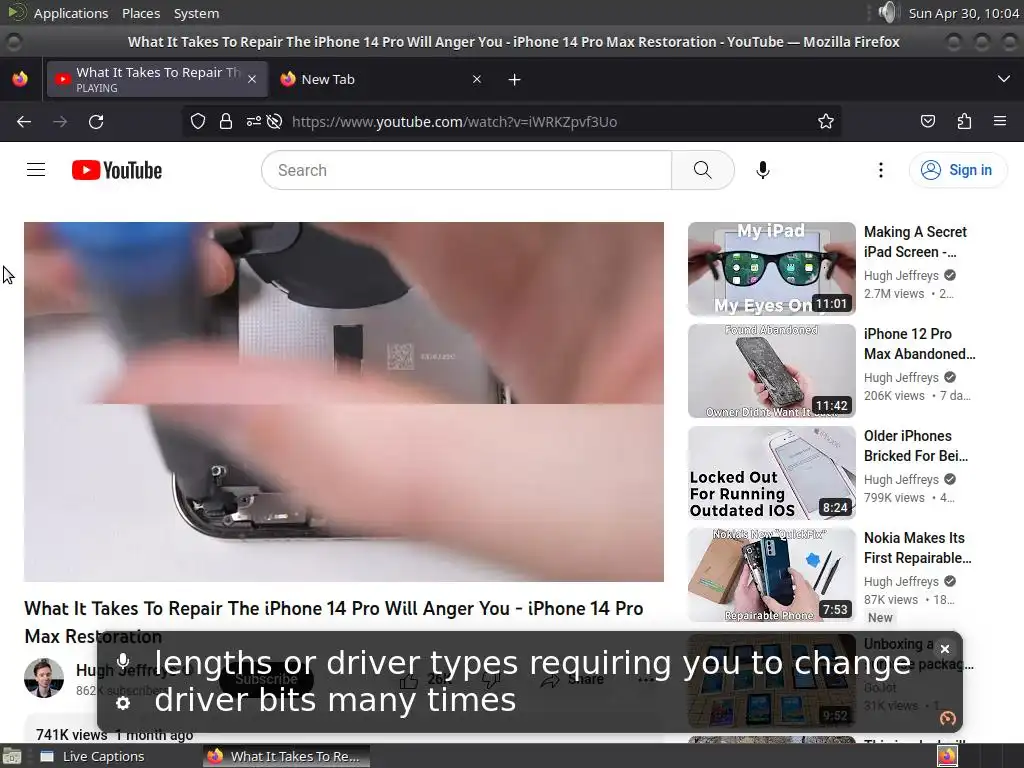The height and width of the screenshot is (768, 1024).
Task: Click the video title heading
Action: [334, 622]
